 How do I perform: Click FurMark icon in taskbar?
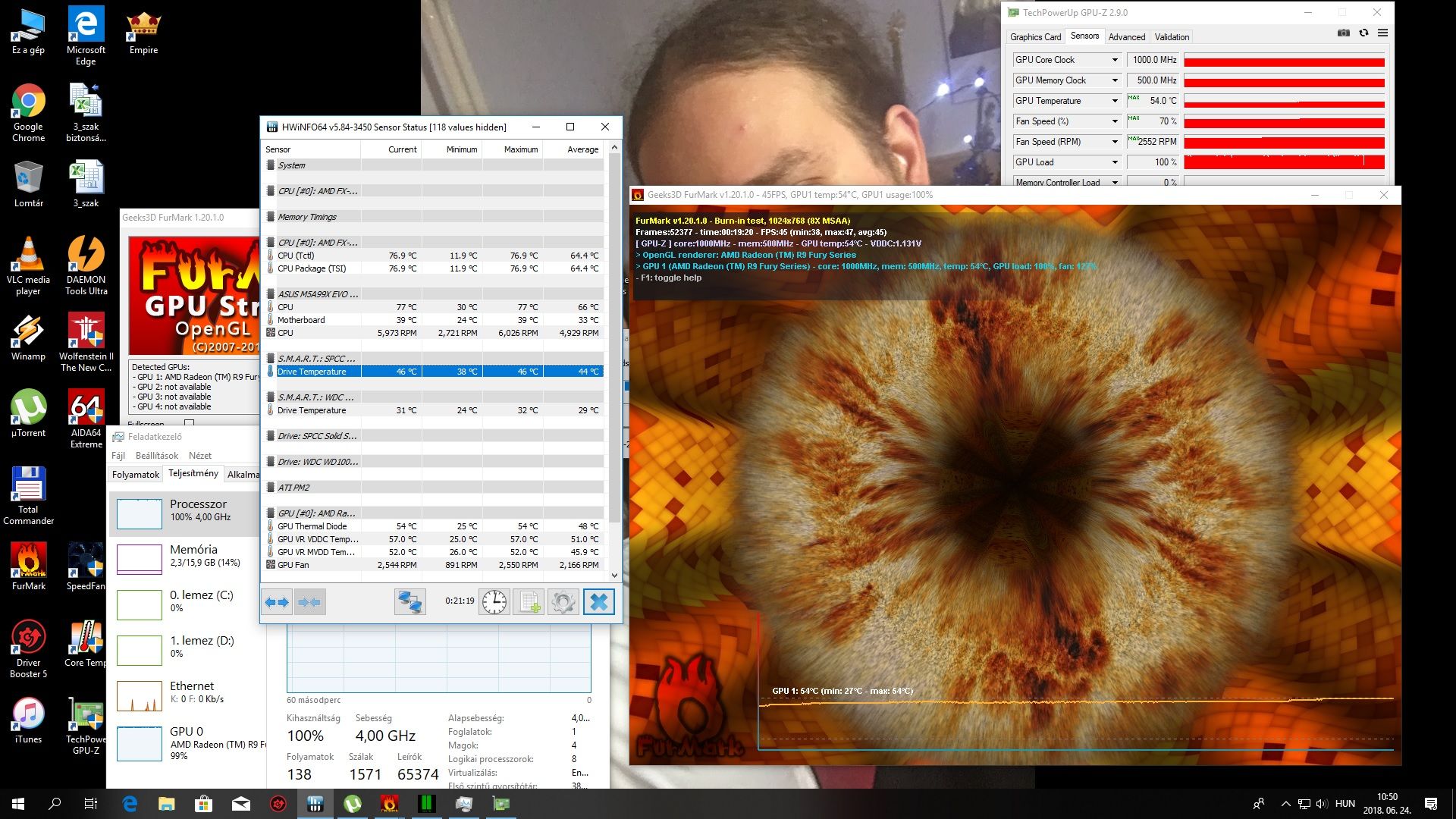[x=389, y=804]
